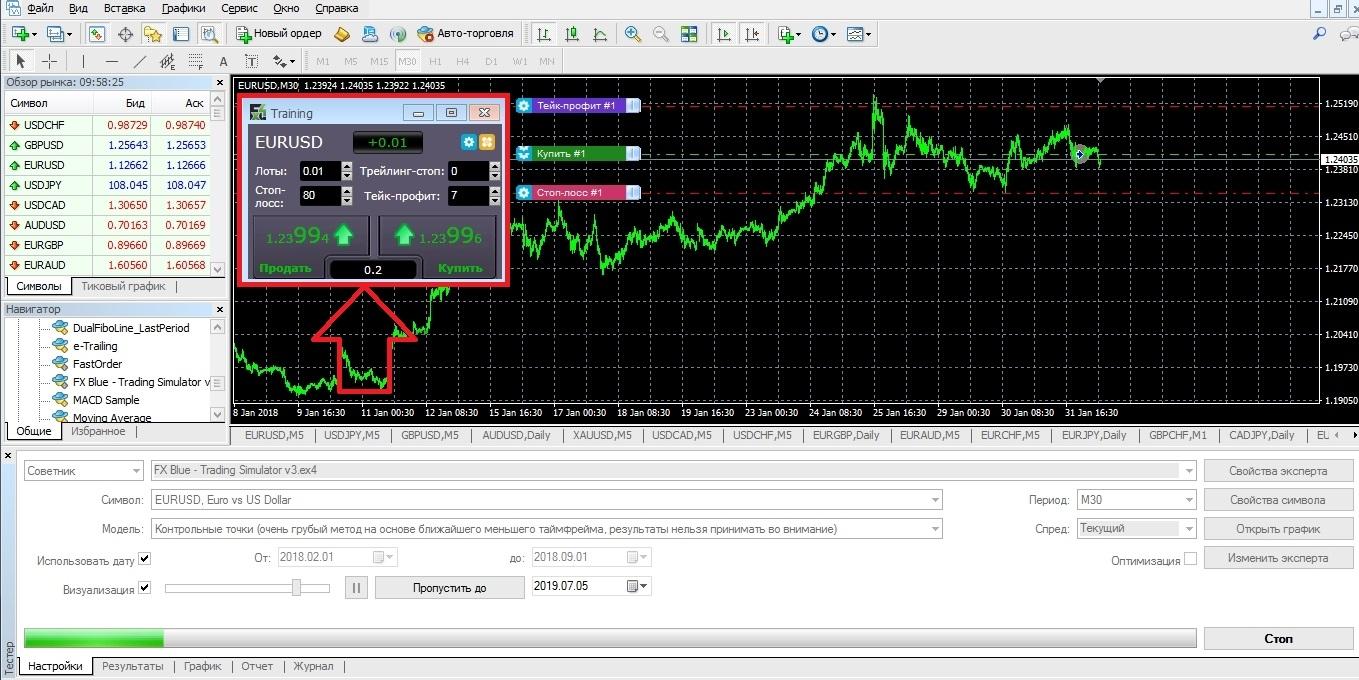Screen dimensions: 1359x680
Task: Switch chart to candlesticks icon
Action: tap(571, 34)
